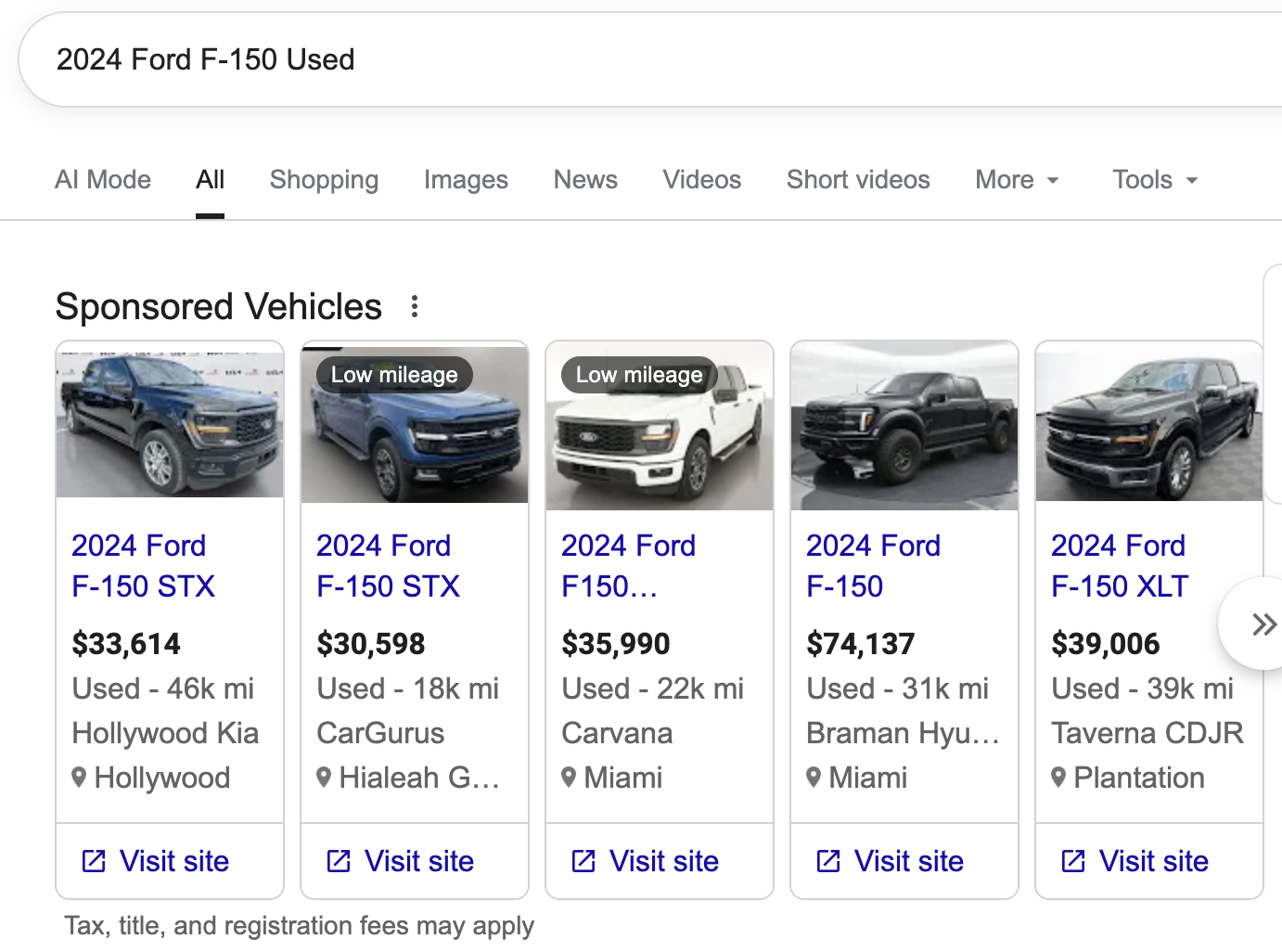Viewport: 1282px width, 952px height.
Task: Click location pin beside Hollywood
Action: click(79, 778)
